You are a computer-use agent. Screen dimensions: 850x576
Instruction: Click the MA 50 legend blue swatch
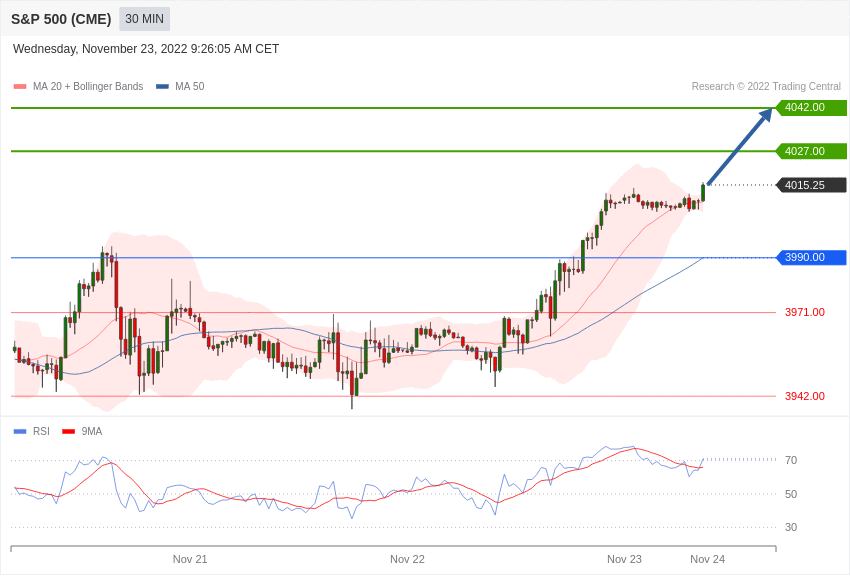[163, 86]
